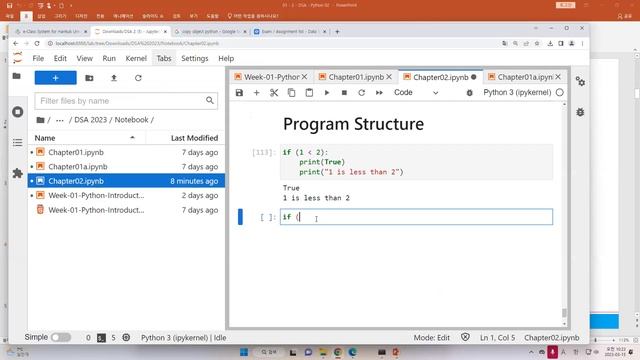
Task: Click Ln 1, Col 5 in status bar
Action: tap(497, 338)
